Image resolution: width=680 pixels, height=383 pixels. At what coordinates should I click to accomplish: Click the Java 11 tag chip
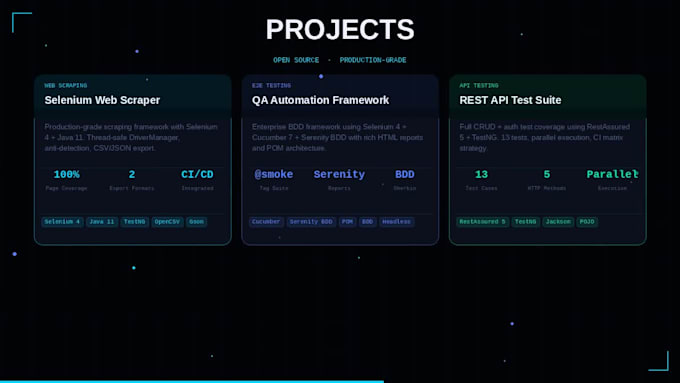[102, 222]
